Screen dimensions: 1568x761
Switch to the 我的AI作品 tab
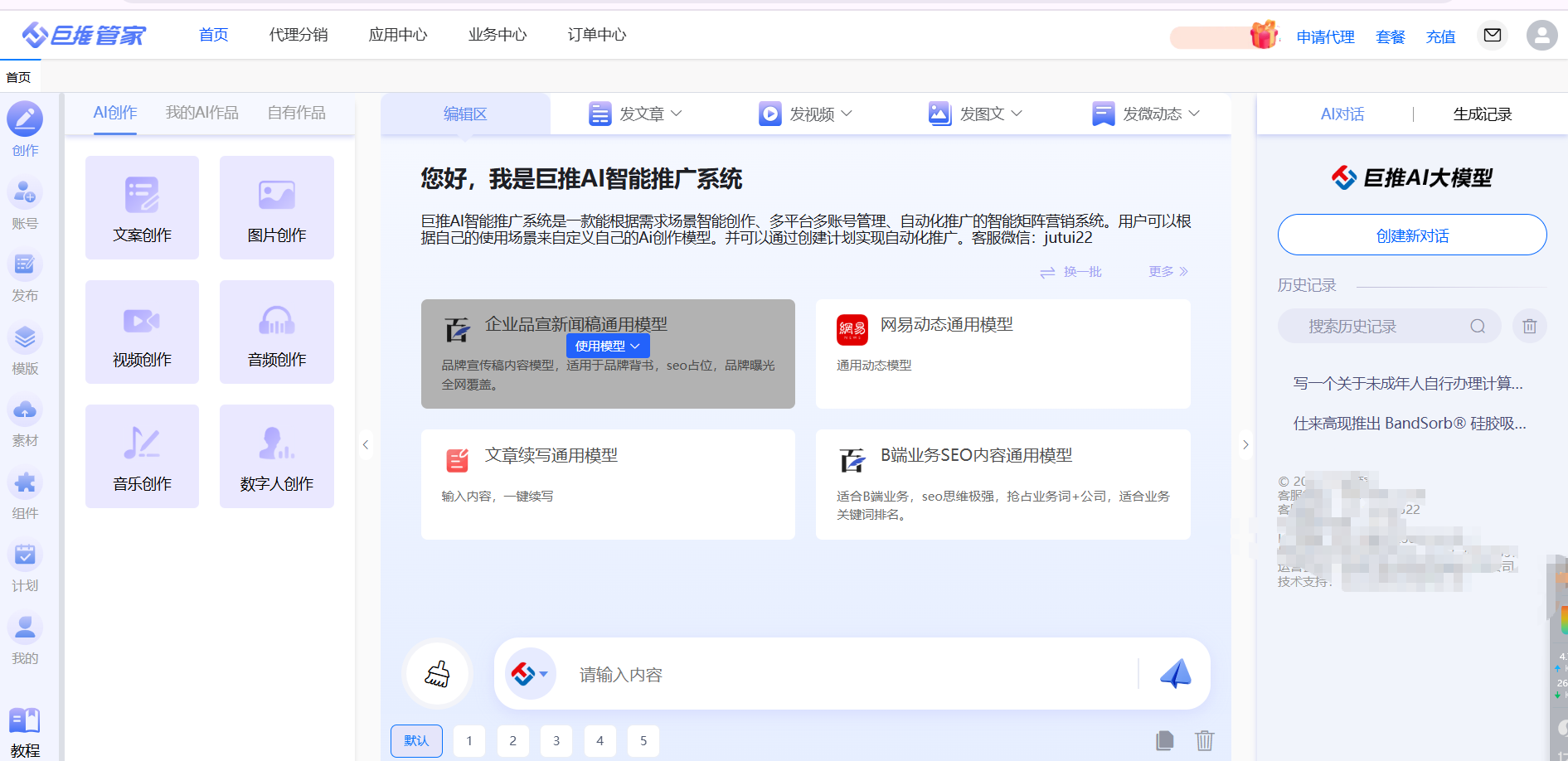pos(201,113)
